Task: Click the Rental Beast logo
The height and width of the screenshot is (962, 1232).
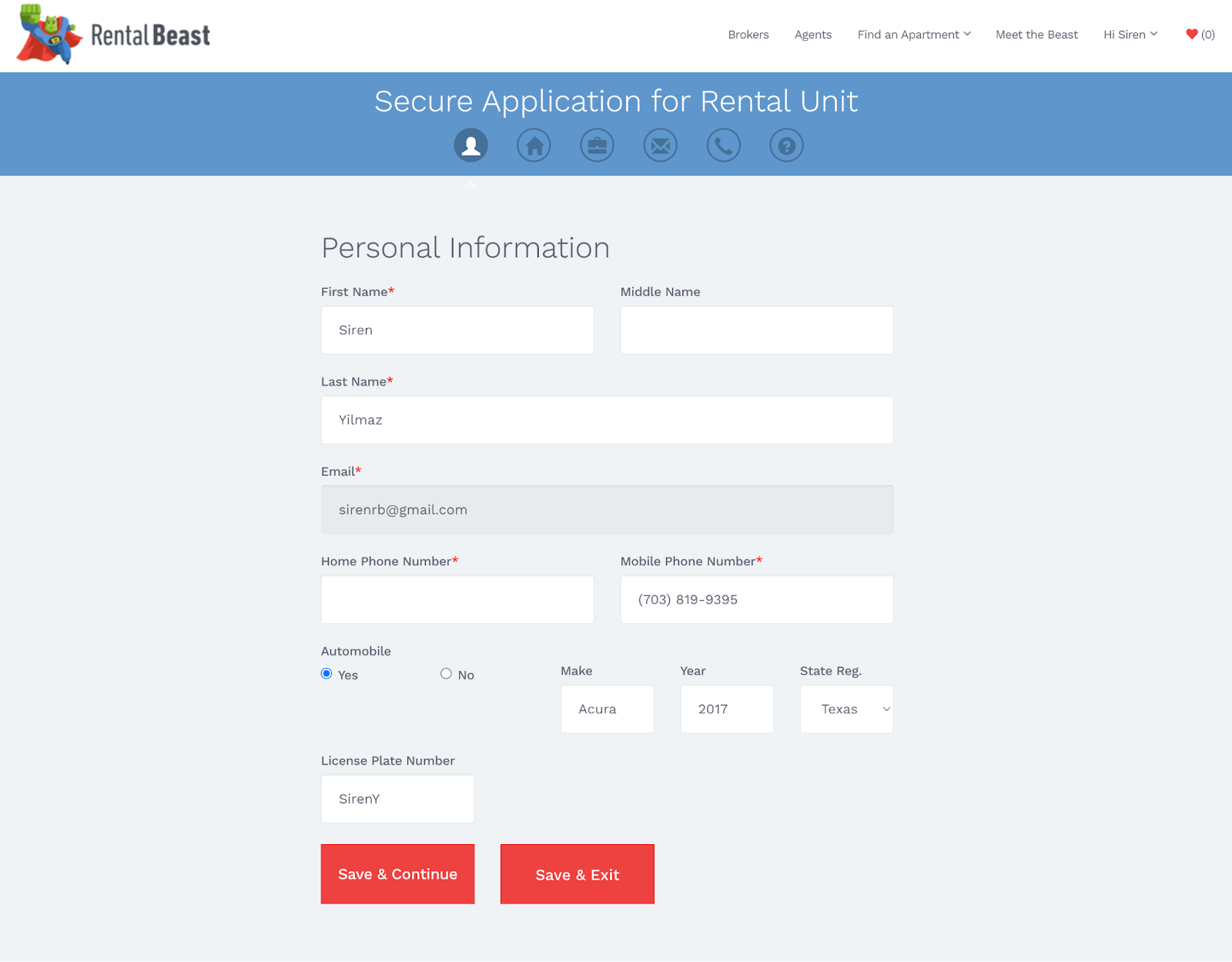Action: pyautogui.click(x=114, y=35)
